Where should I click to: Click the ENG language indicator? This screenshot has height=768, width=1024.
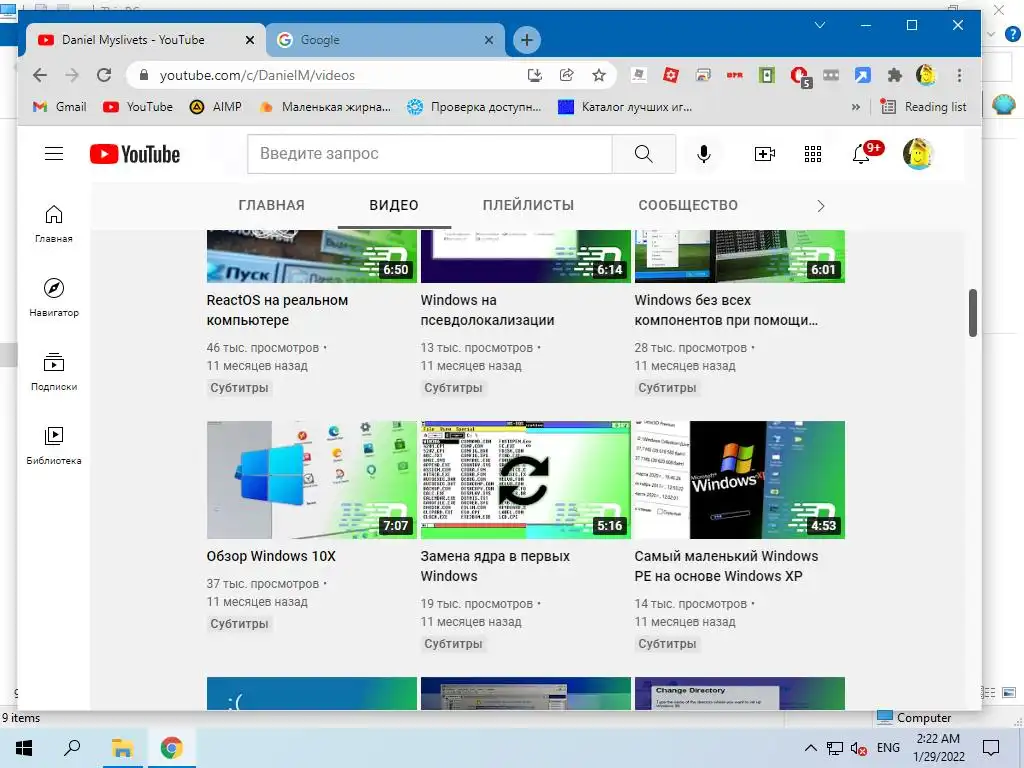(x=888, y=748)
